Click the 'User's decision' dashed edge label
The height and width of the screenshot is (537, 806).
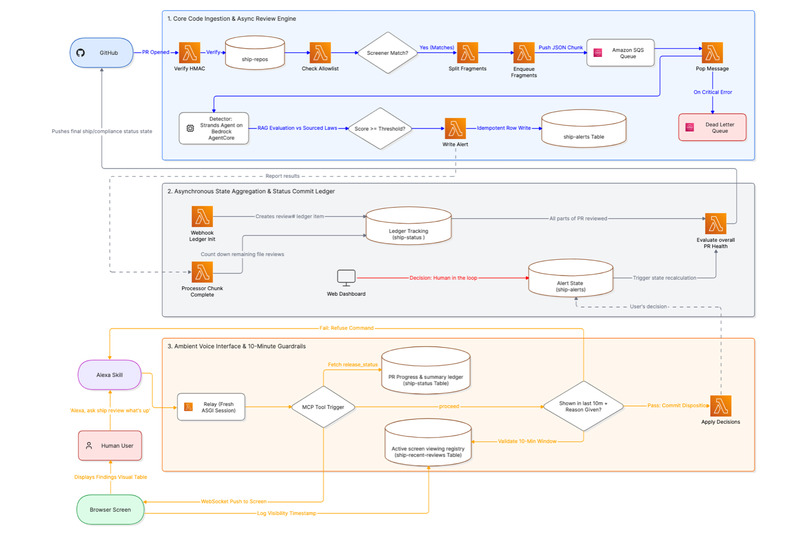coord(648,307)
